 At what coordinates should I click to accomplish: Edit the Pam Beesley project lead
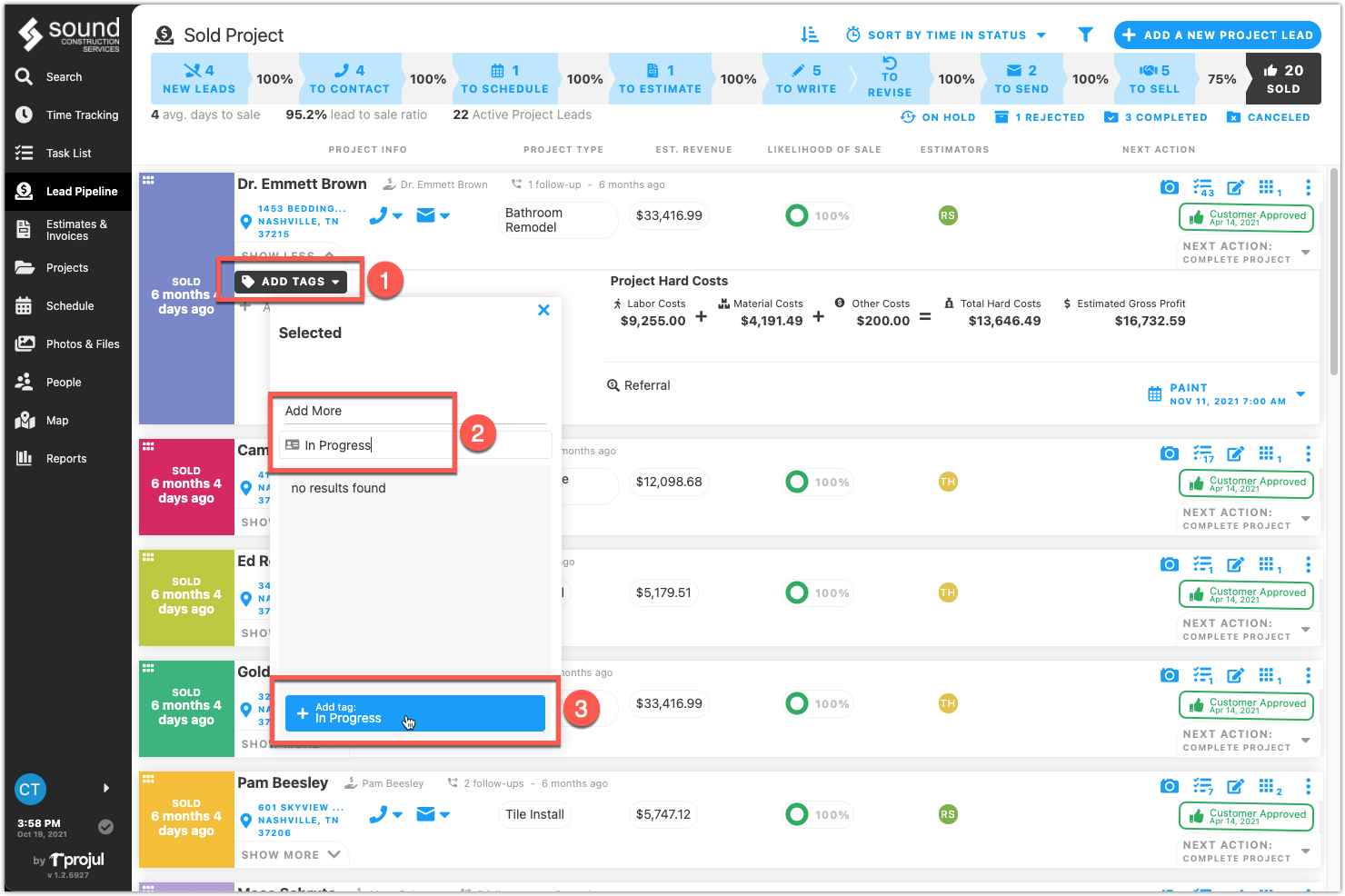(1236, 785)
